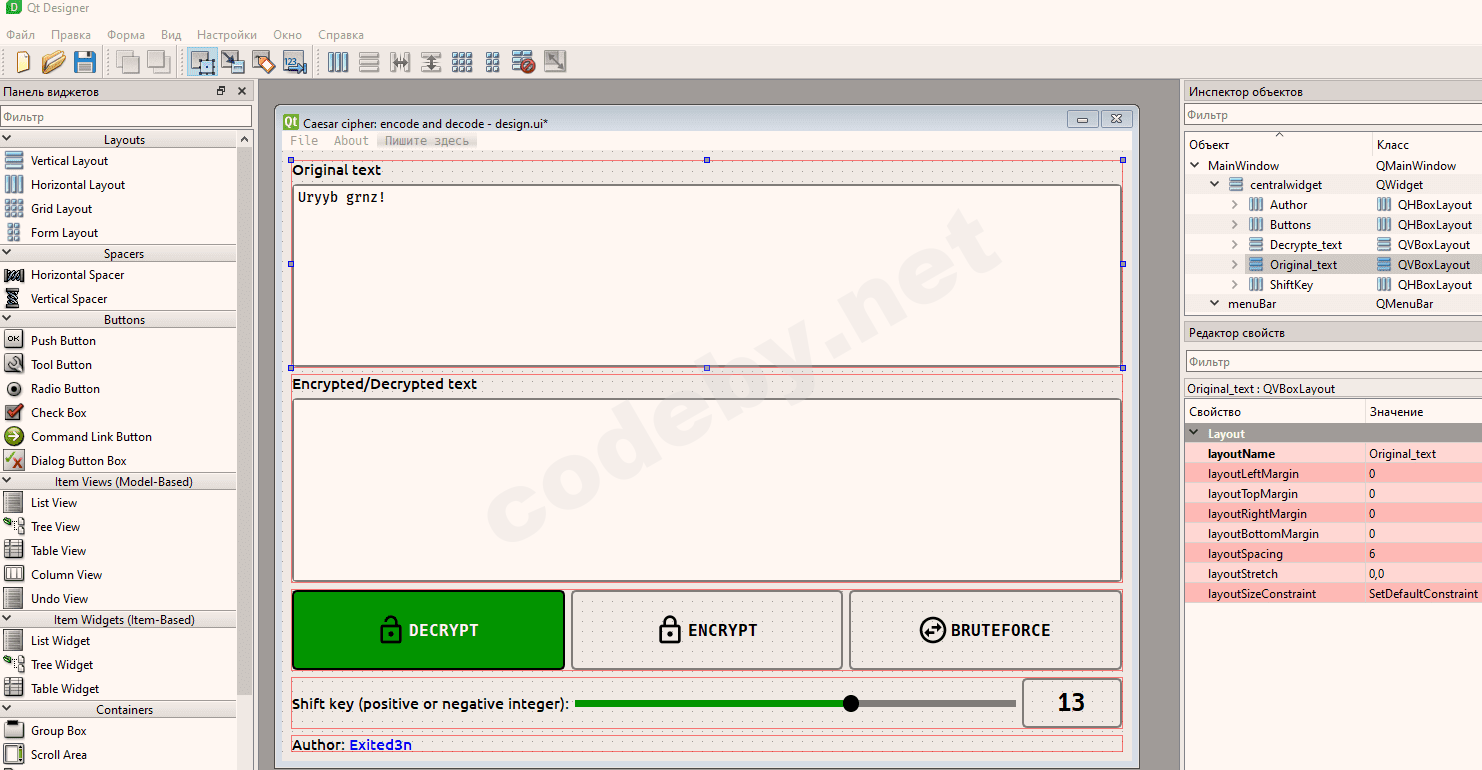
Task: Close the widget panel (Панель виджетов)
Action: click(242, 91)
